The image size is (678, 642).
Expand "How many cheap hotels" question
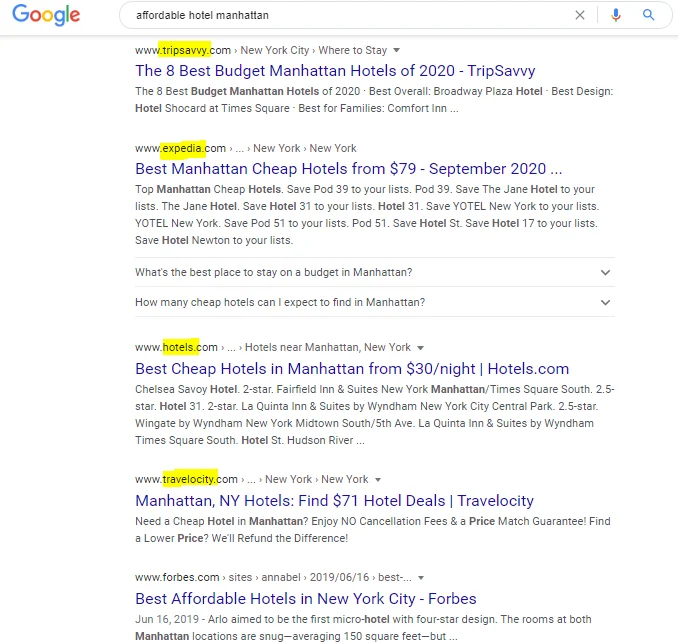pyautogui.click(x=374, y=302)
